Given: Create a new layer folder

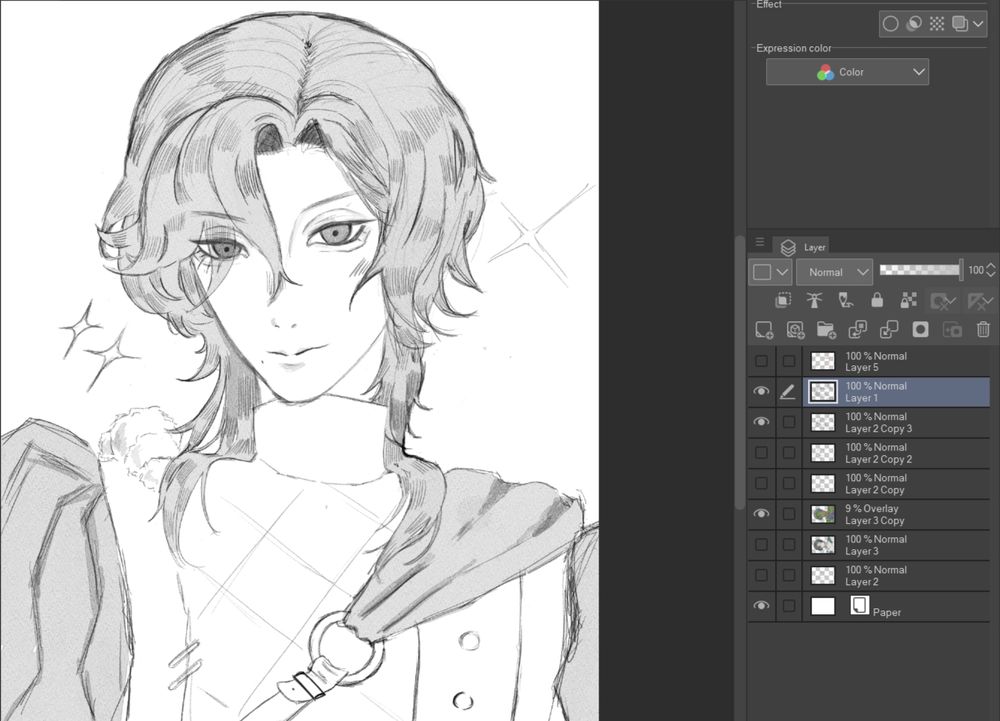Looking at the screenshot, I should tap(826, 330).
